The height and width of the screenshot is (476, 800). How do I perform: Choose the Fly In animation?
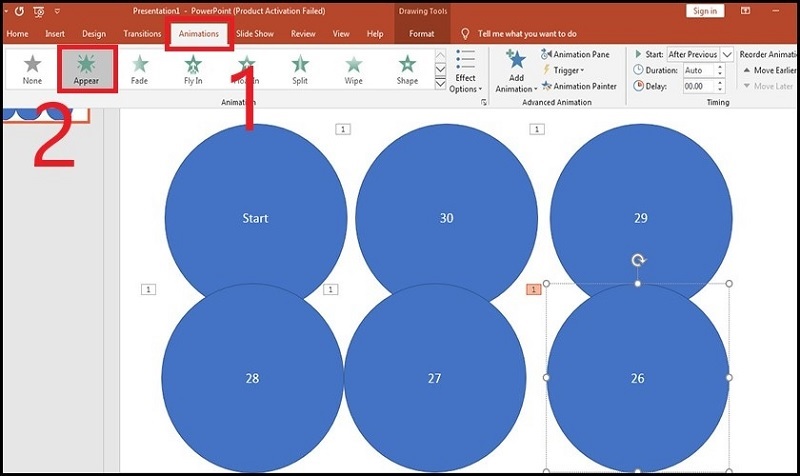[x=193, y=68]
